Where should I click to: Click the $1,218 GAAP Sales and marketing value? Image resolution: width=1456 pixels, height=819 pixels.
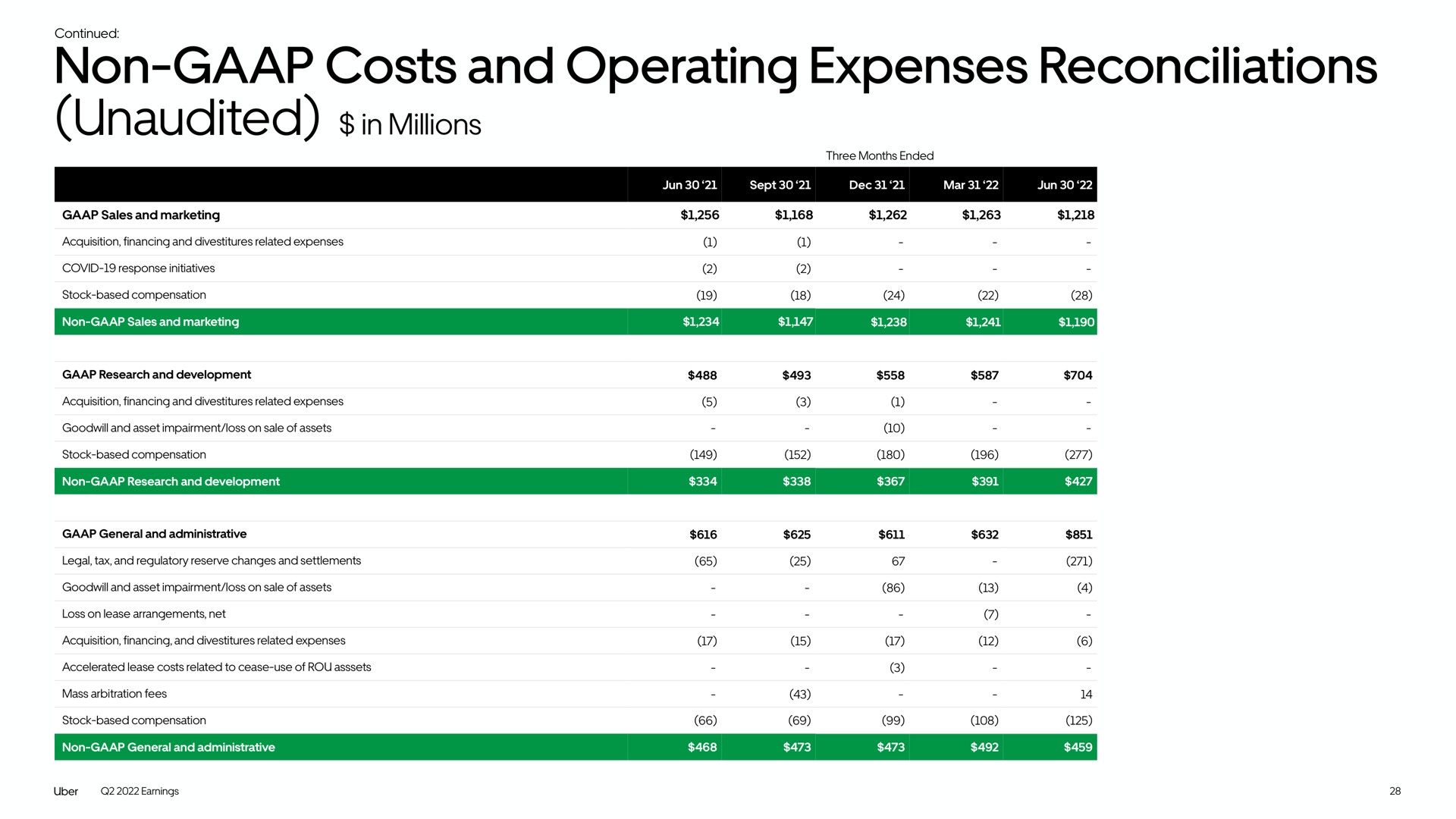[1075, 215]
